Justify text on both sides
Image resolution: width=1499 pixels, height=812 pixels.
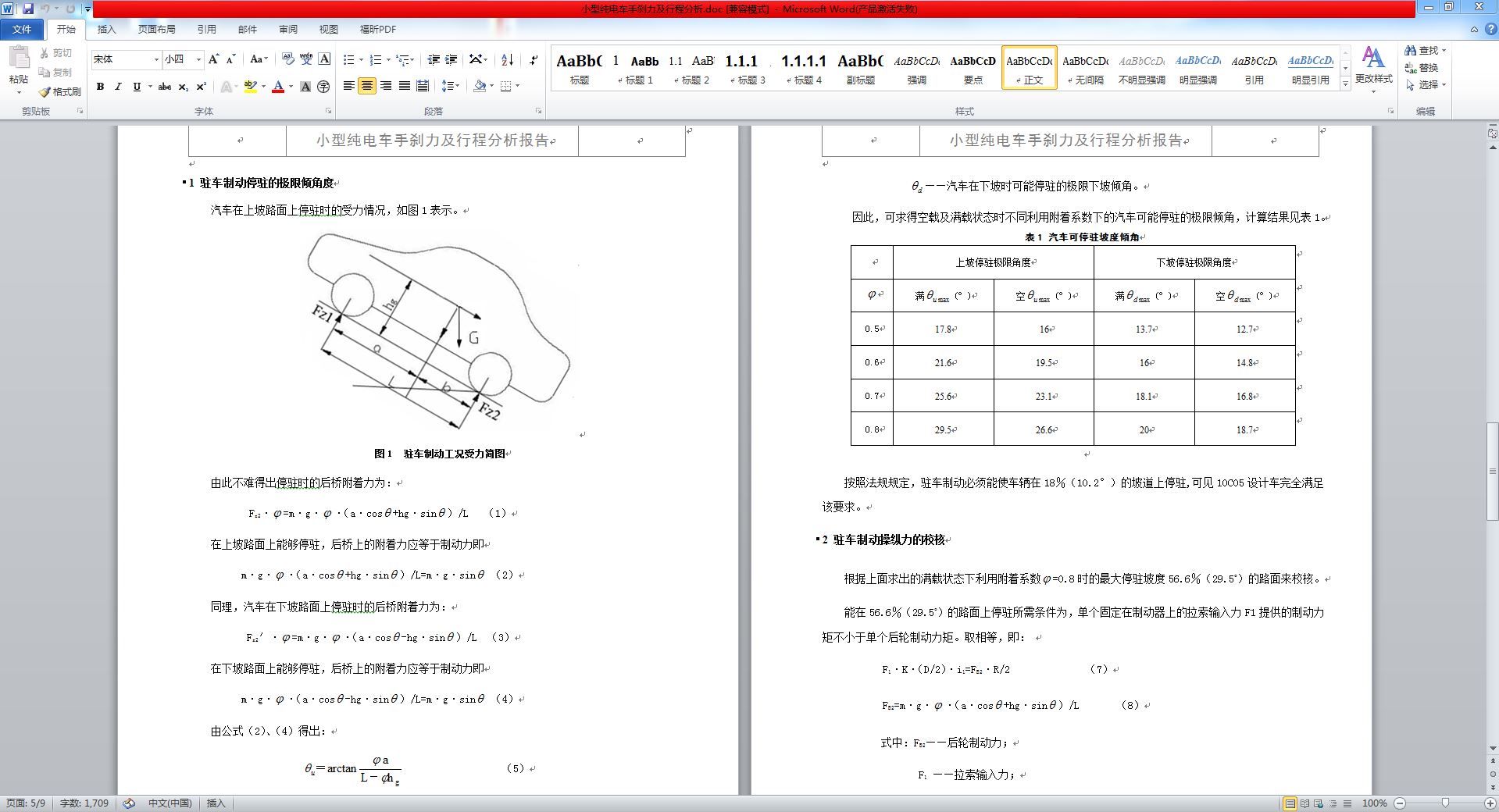click(405, 86)
